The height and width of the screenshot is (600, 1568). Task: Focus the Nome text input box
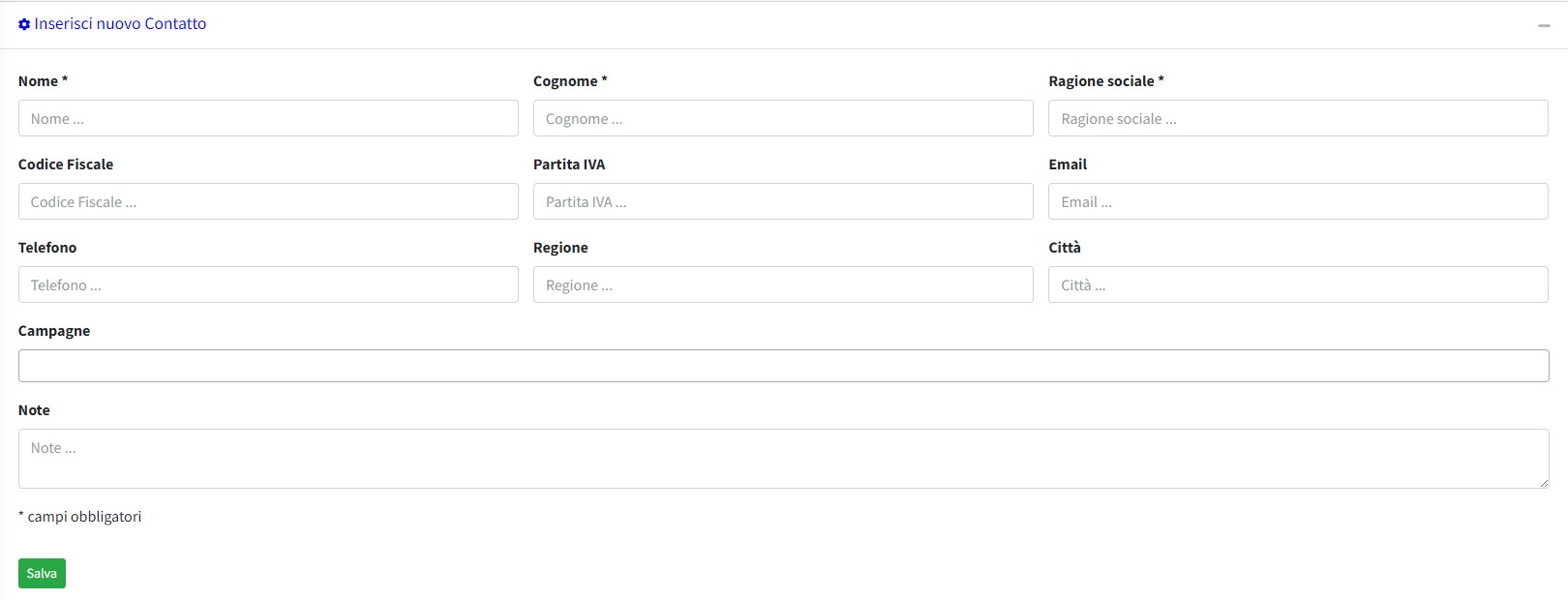[x=268, y=118]
